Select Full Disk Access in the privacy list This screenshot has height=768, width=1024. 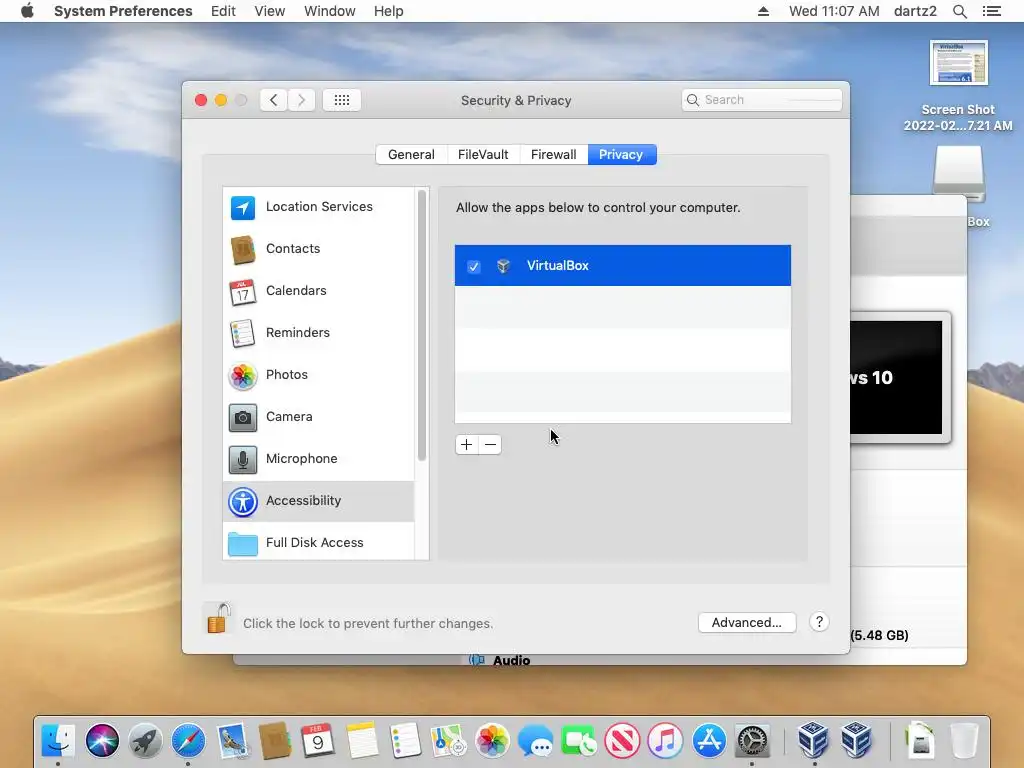click(x=319, y=543)
